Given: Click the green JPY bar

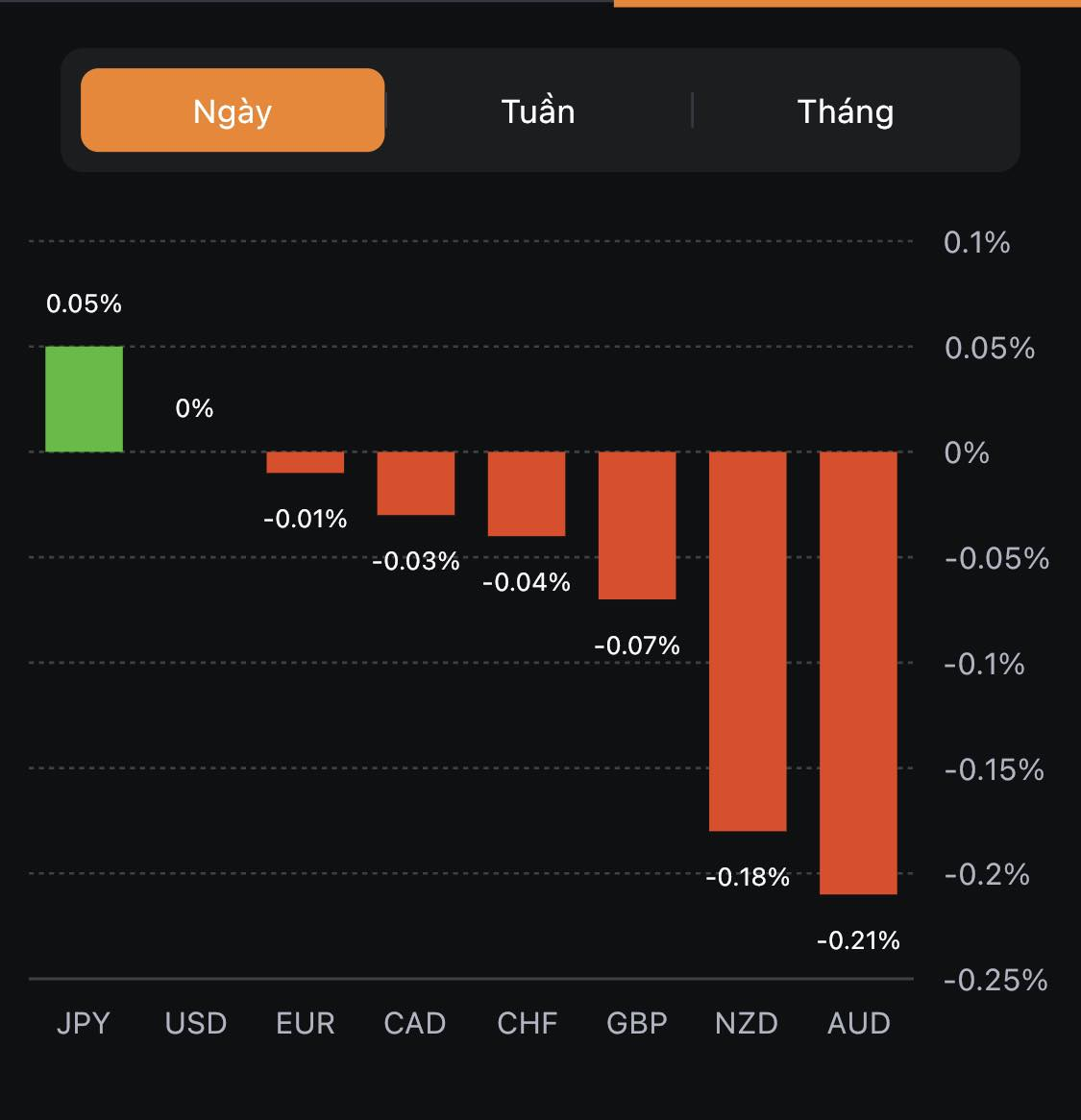Looking at the screenshot, I should tap(84, 399).
